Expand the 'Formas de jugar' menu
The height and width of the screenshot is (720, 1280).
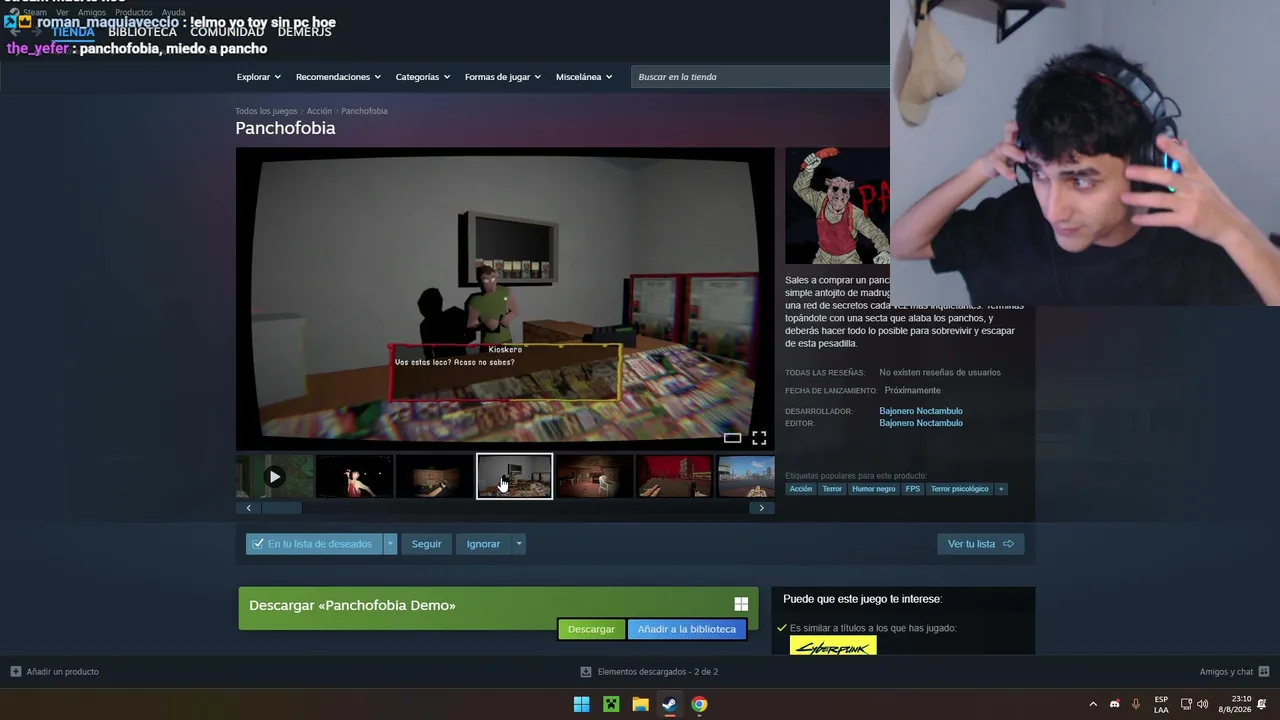[503, 77]
